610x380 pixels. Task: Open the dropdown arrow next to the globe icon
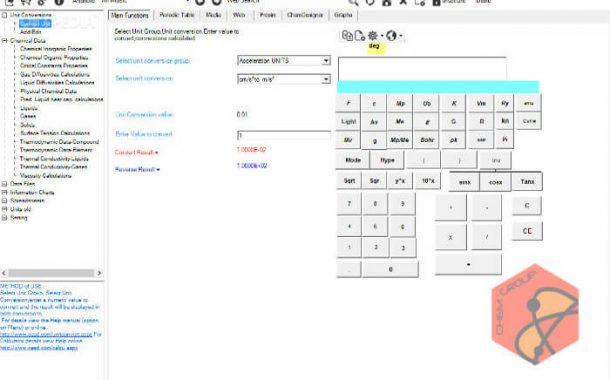[401, 36]
